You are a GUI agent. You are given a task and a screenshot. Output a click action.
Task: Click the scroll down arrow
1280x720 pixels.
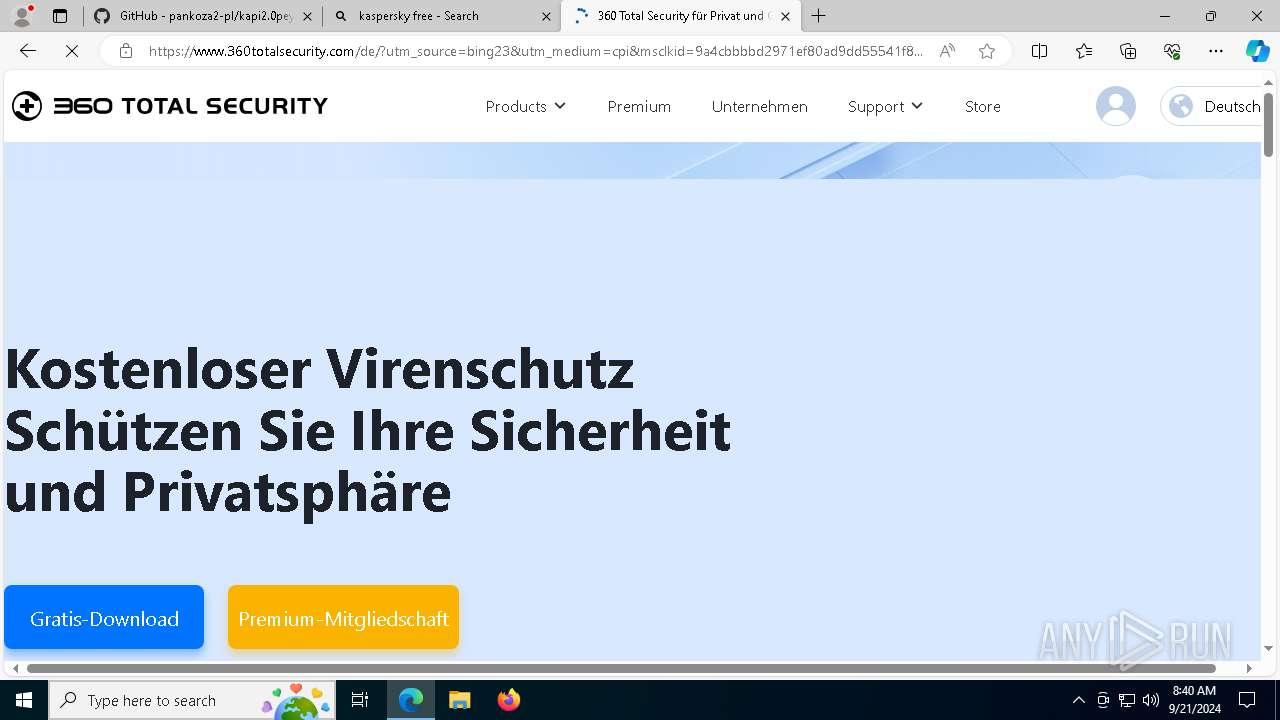(x=1268, y=649)
